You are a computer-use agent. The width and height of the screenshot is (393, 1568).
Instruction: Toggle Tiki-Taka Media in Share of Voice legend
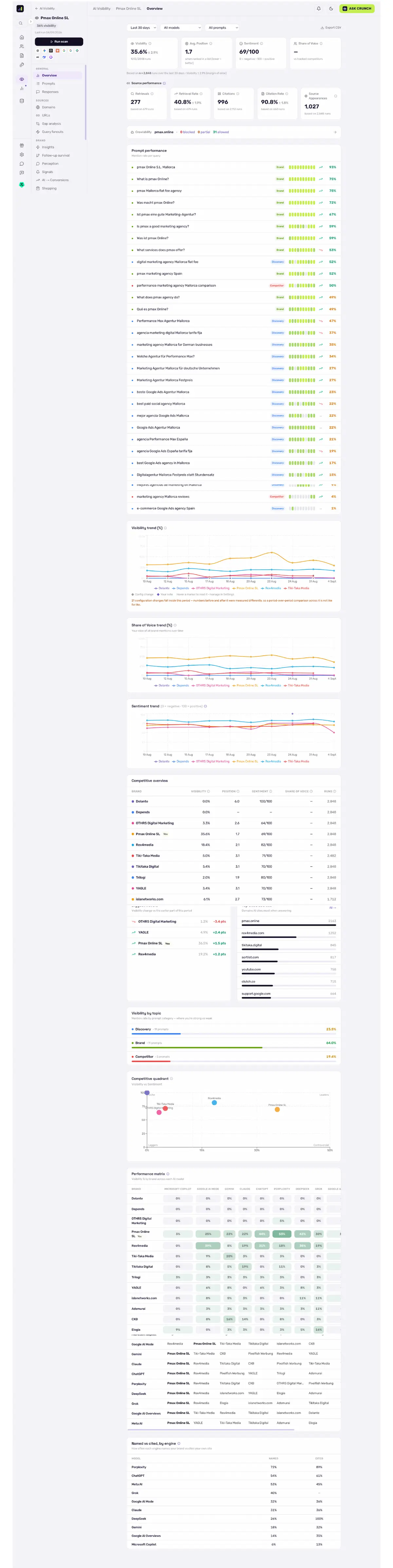[x=297, y=685]
